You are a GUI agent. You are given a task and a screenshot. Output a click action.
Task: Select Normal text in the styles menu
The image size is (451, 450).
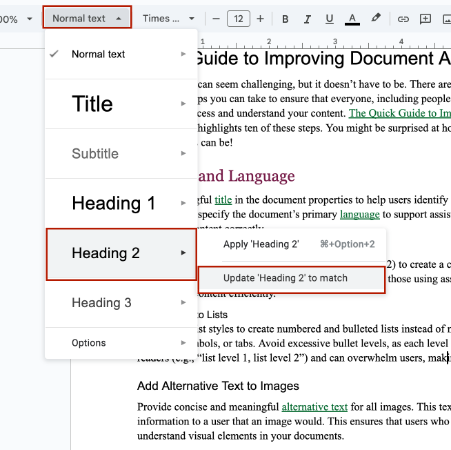click(x=121, y=54)
